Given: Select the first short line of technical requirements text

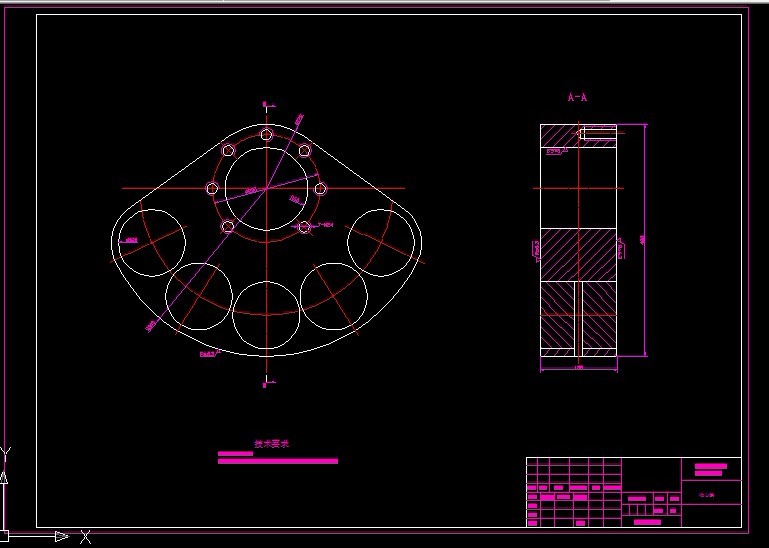Looking at the screenshot, I should (x=235, y=454).
